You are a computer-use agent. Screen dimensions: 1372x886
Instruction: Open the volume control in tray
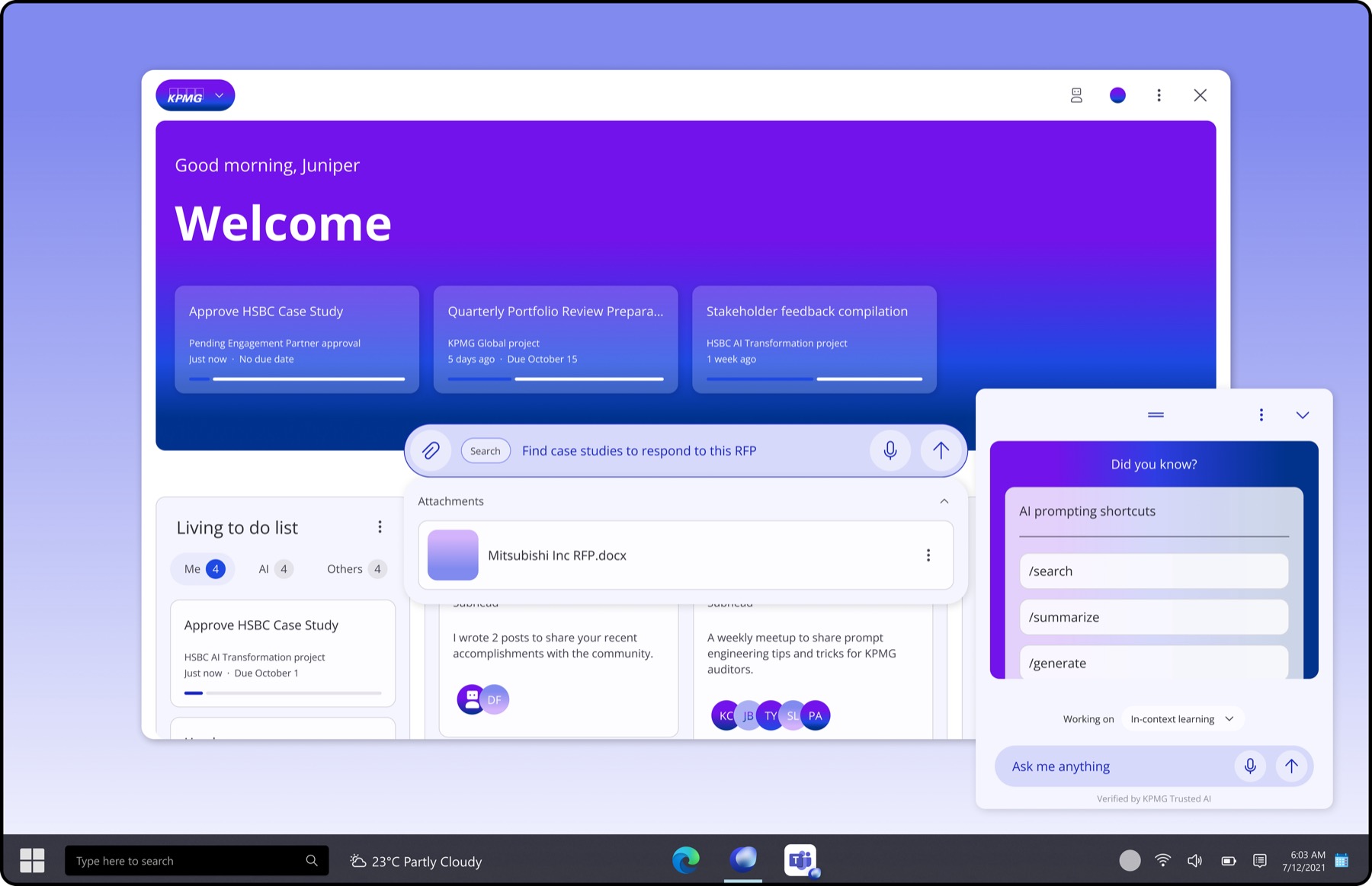1194,861
